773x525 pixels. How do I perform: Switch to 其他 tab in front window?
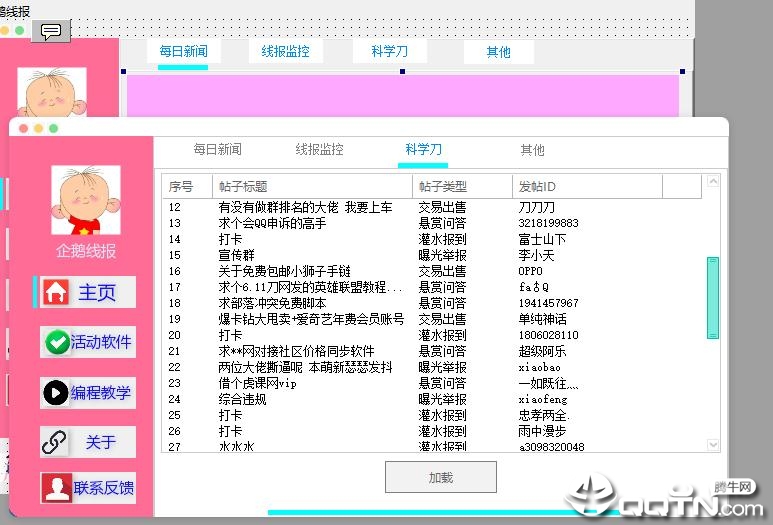[x=532, y=150]
